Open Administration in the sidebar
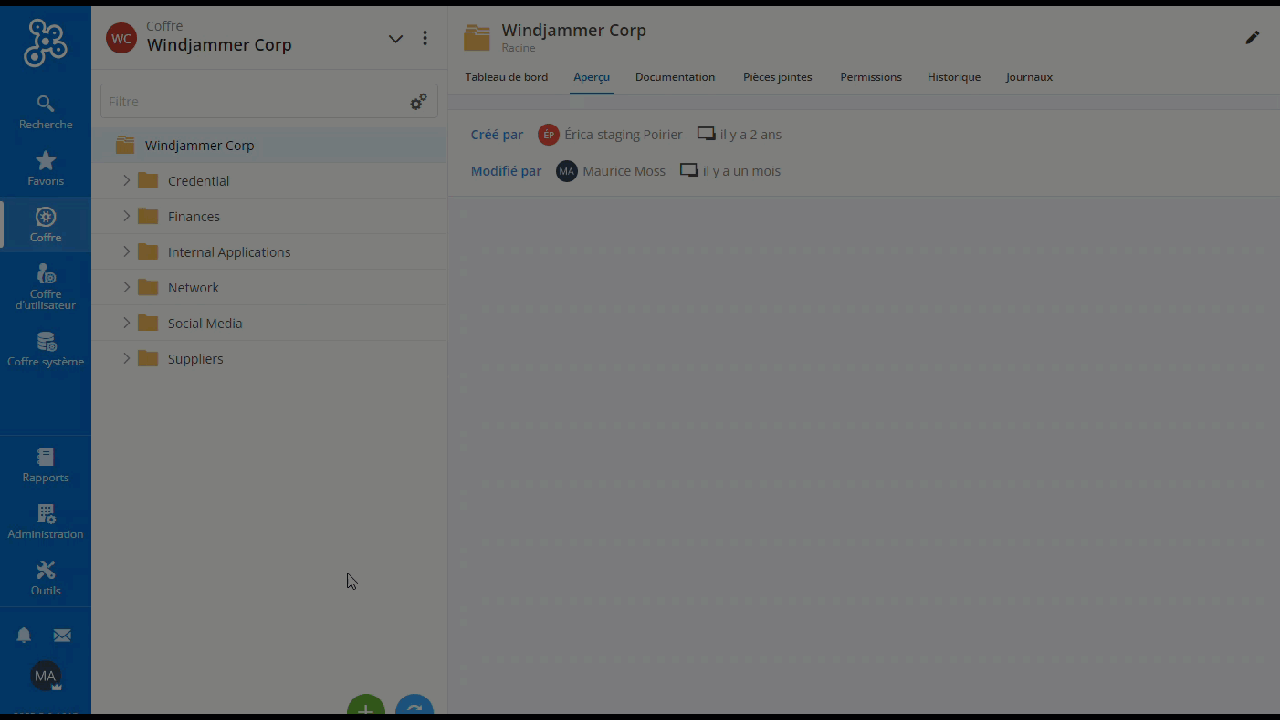The width and height of the screenshot is (1280, 720). click(x=45, y=522)
